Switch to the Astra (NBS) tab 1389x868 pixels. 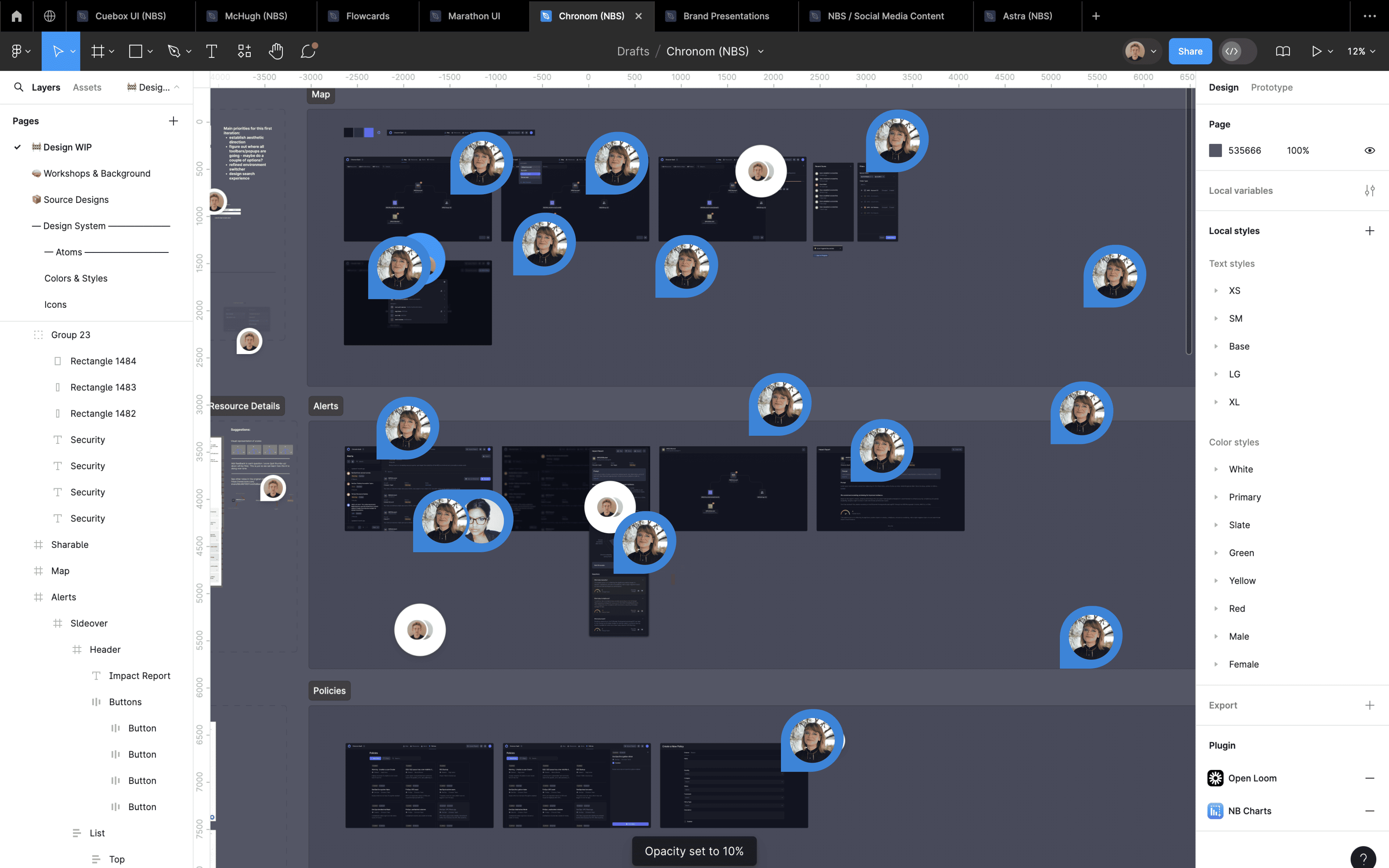point(1027,16)
